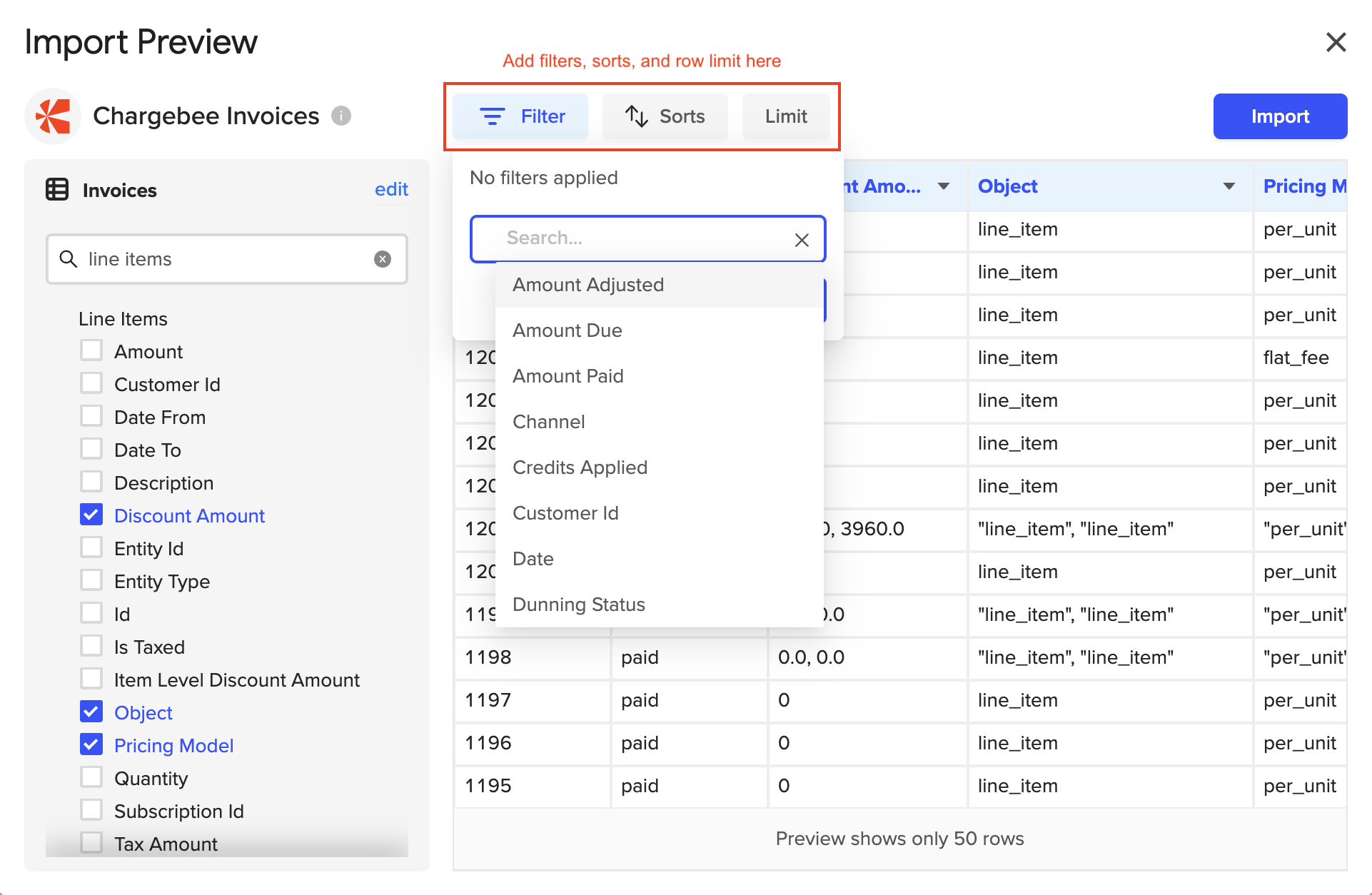Open the Filter dropdown button
This screenshot has width=1372, height=895.
point(520,116)
